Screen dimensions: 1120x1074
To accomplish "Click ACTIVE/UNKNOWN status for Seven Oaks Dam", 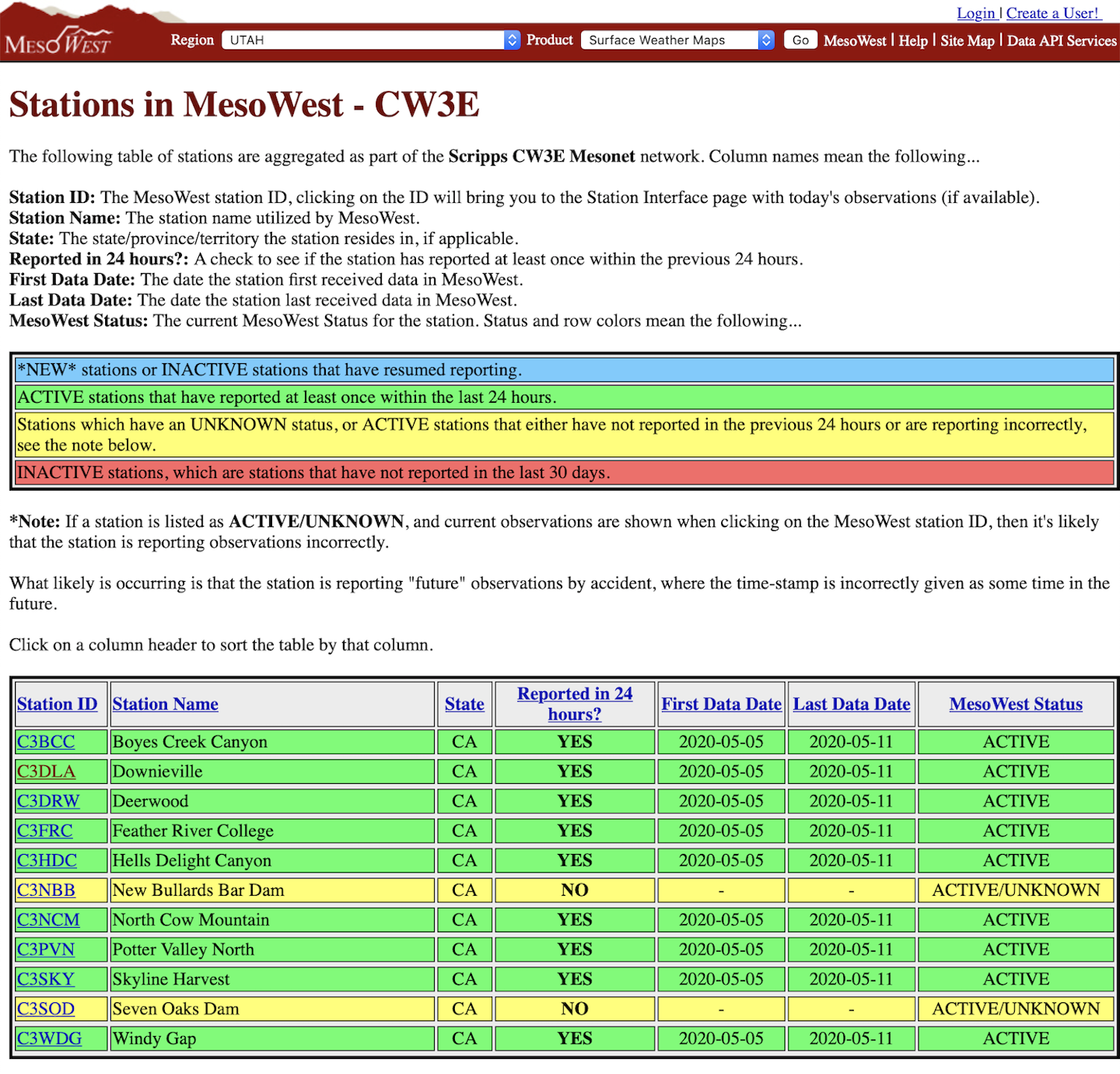I will click(1016, 1009).
